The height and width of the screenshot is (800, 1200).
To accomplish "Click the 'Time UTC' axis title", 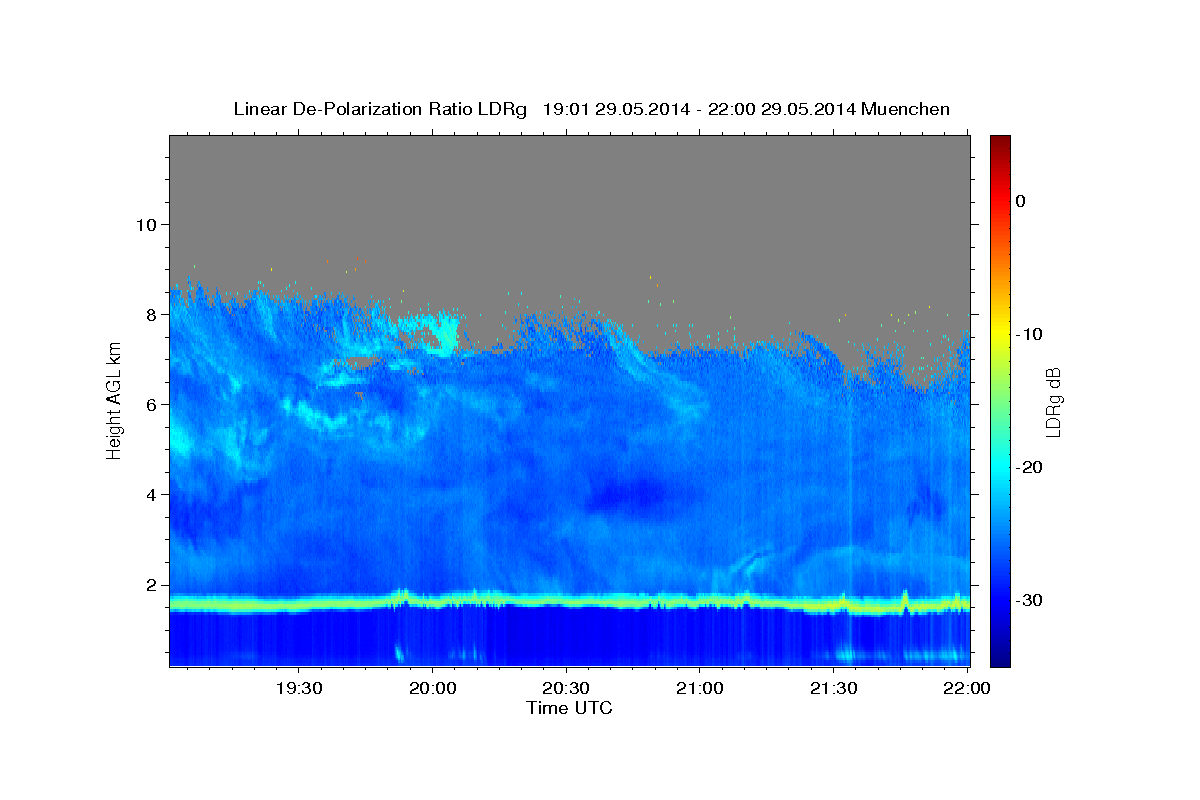I will click(x=569, y=708).
